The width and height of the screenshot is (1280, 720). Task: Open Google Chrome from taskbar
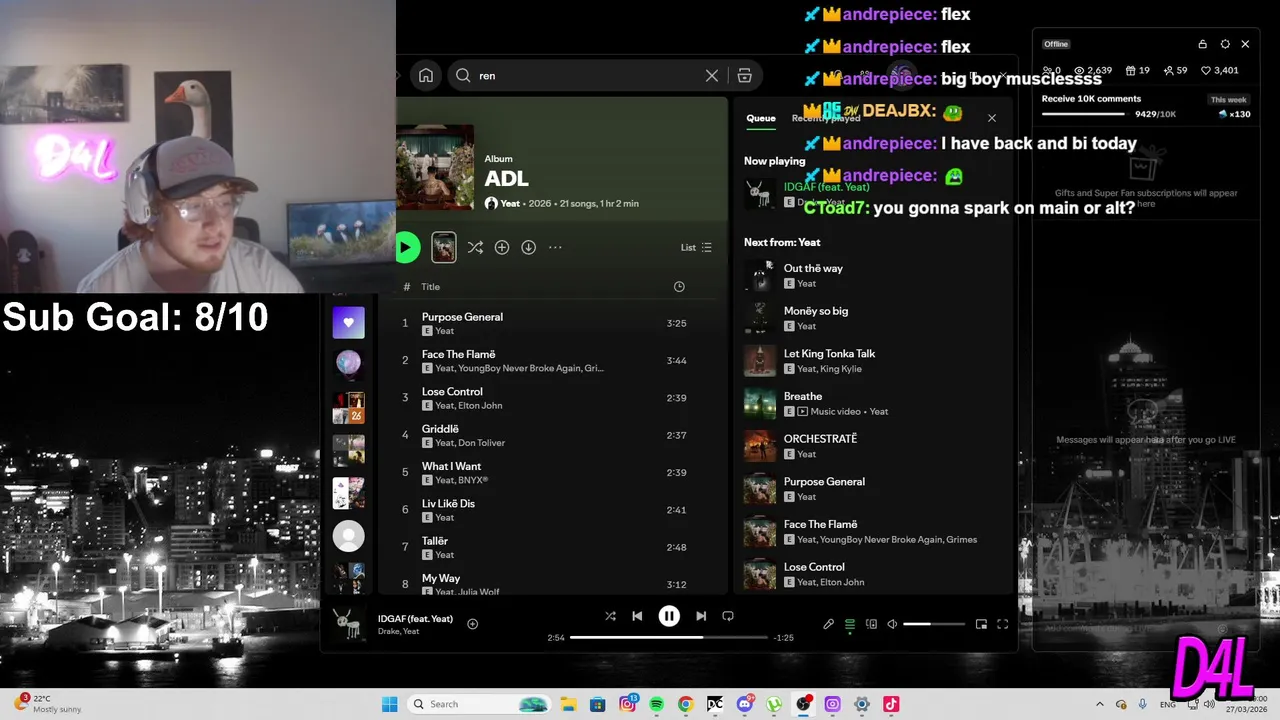click(x=686, y=704)
